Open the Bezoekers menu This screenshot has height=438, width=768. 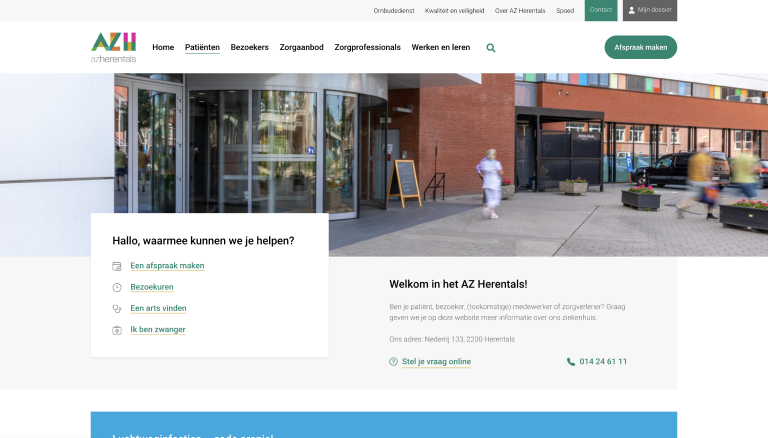click(x=250, y=48)
